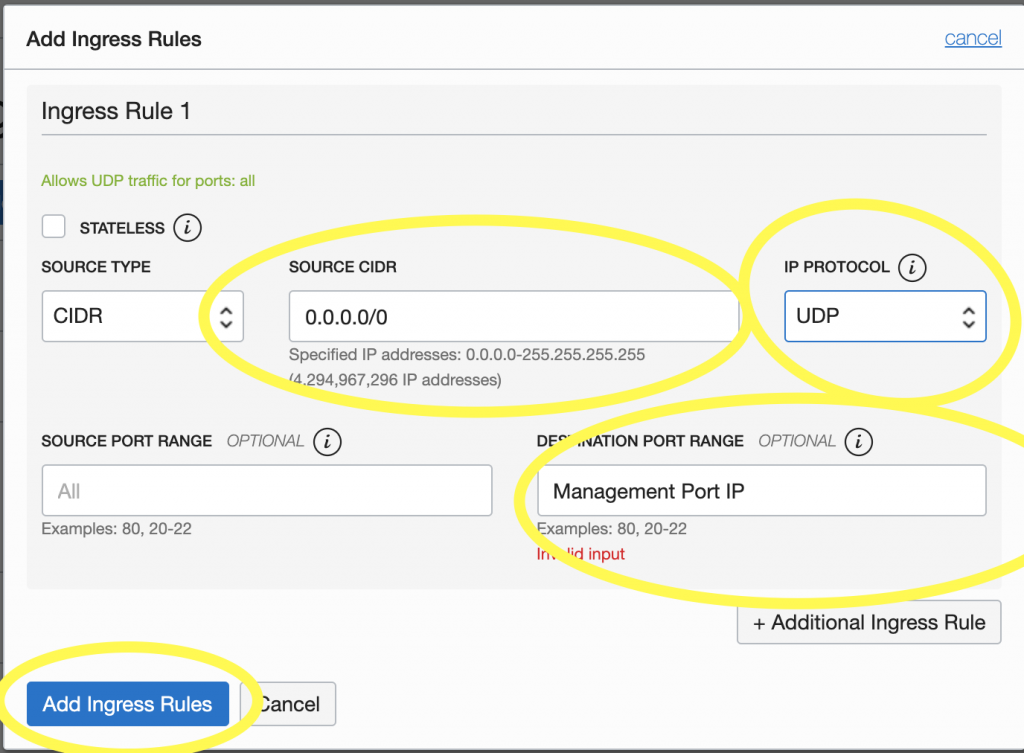Show Source Port Range info tooltip
This screenshot has width=1024, height=753.
click(327, 441)
